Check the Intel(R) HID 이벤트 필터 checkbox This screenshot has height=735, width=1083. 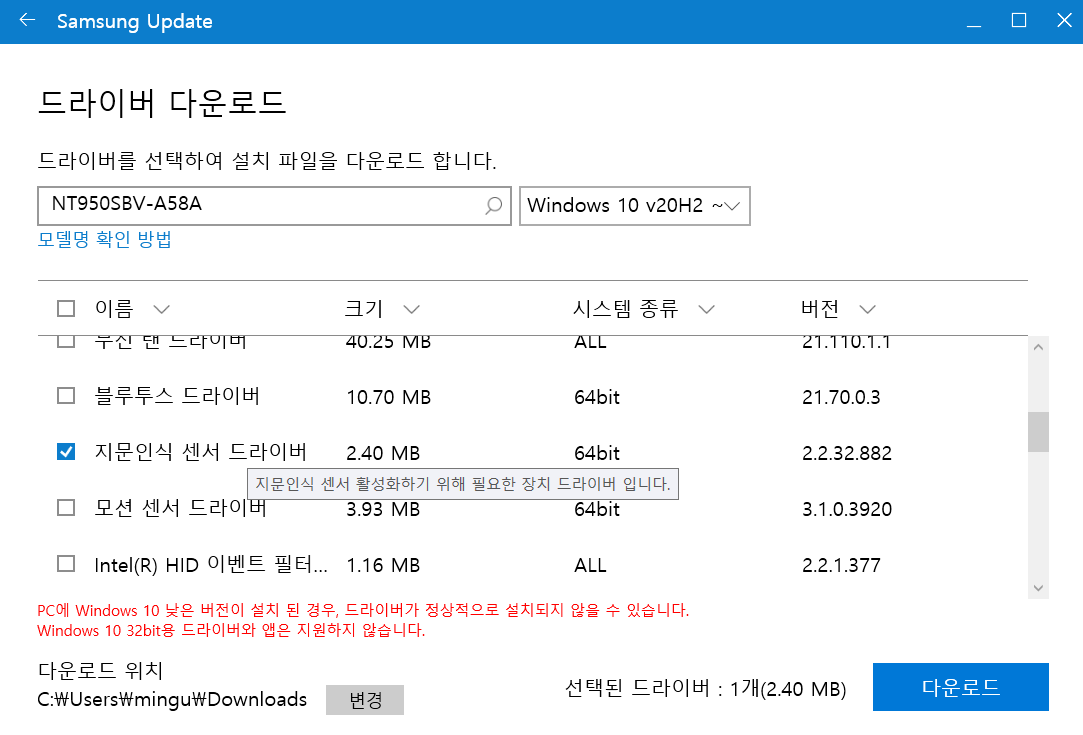point(66,564)
